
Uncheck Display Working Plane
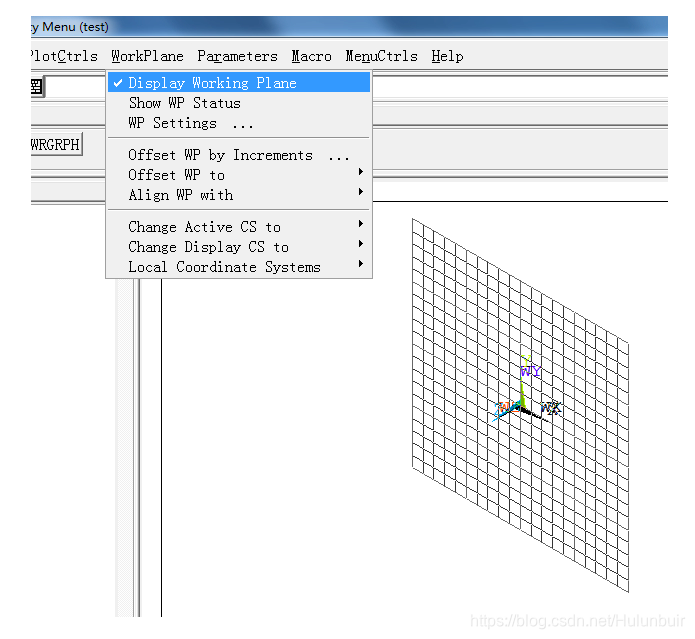click(x=212, y=83)
